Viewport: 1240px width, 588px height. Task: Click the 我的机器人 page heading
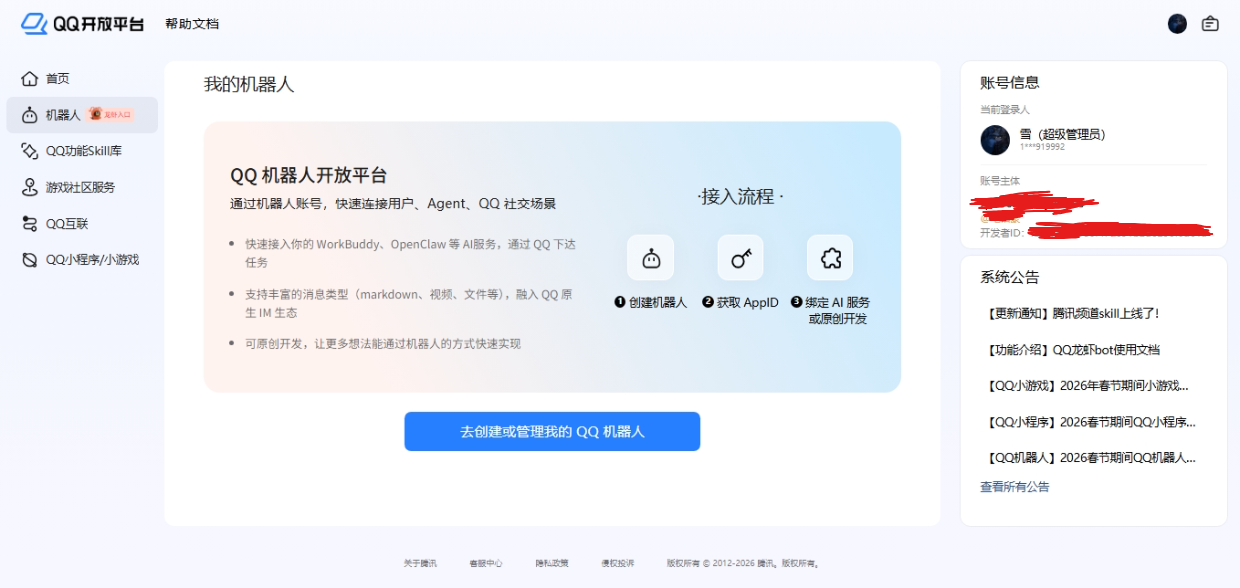point(249,85)
